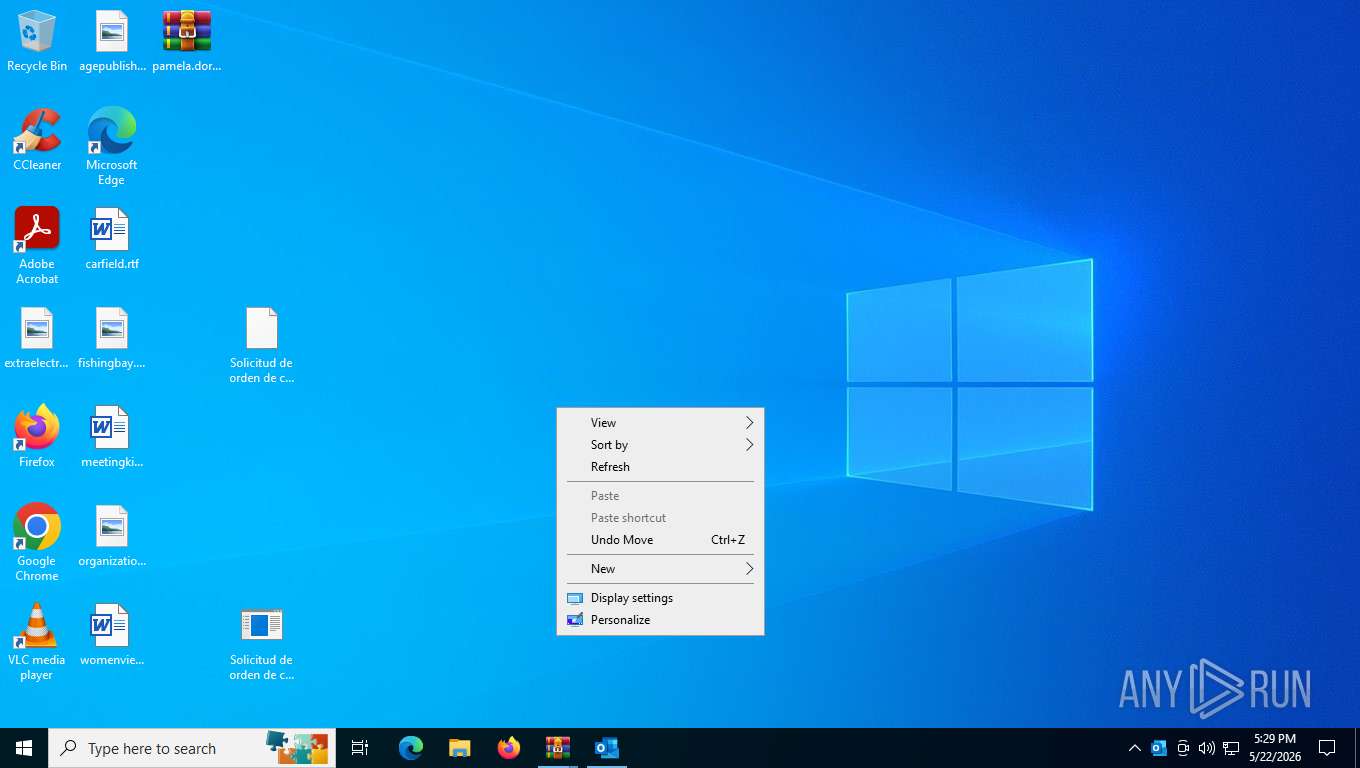1360x768 pixels.
Task: Expand the Sort by submenu
Action: (x=660, y=445)
